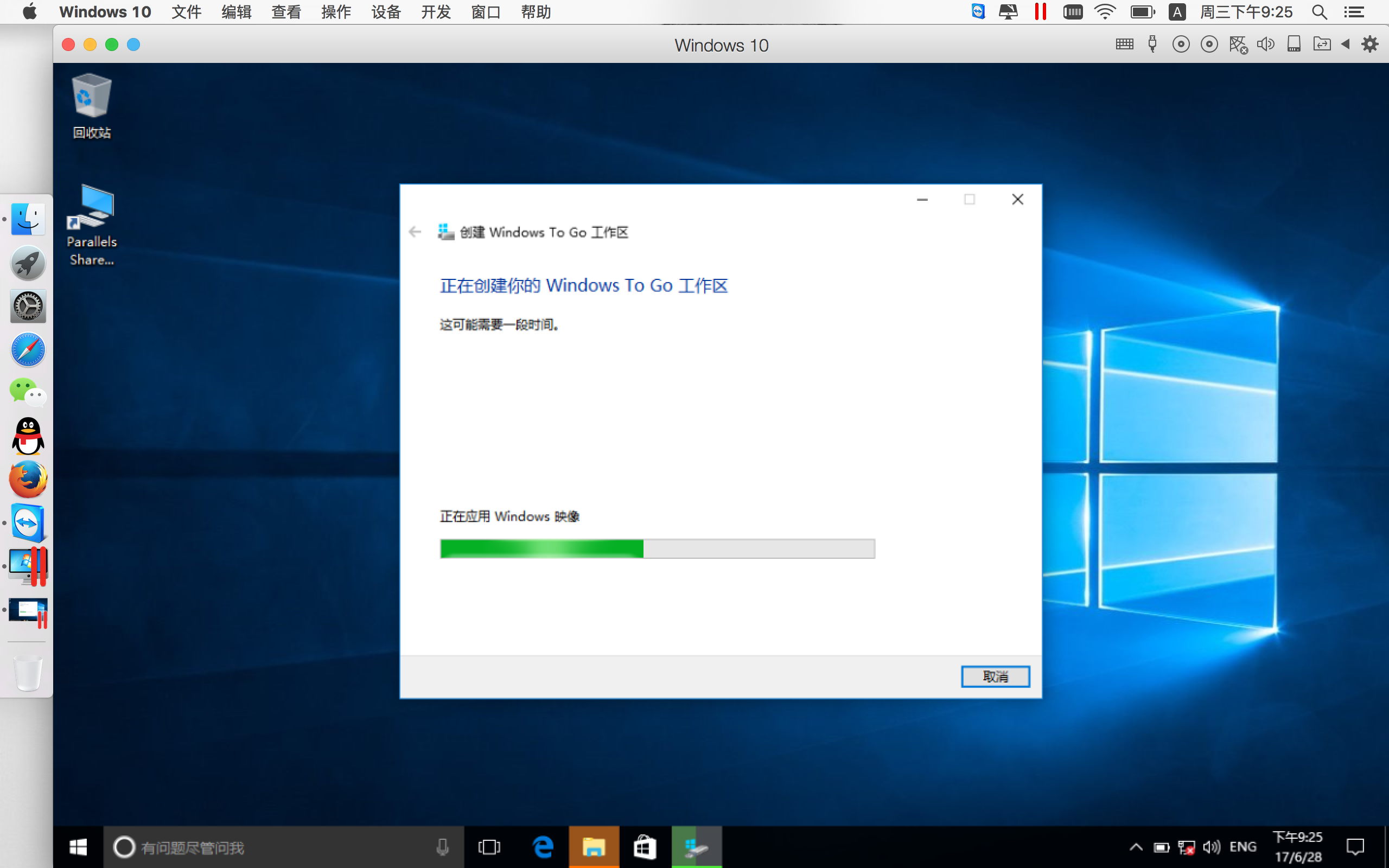
Task: Click the taskbar clock showing 17/6/28
Action: (x=1298, y=847)
